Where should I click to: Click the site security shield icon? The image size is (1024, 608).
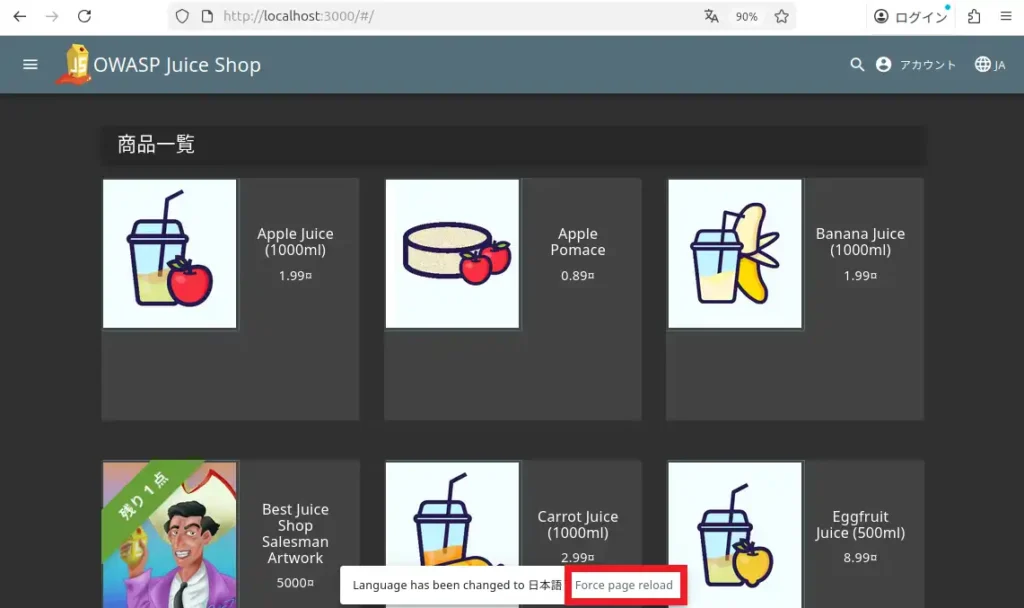(182, 17)
